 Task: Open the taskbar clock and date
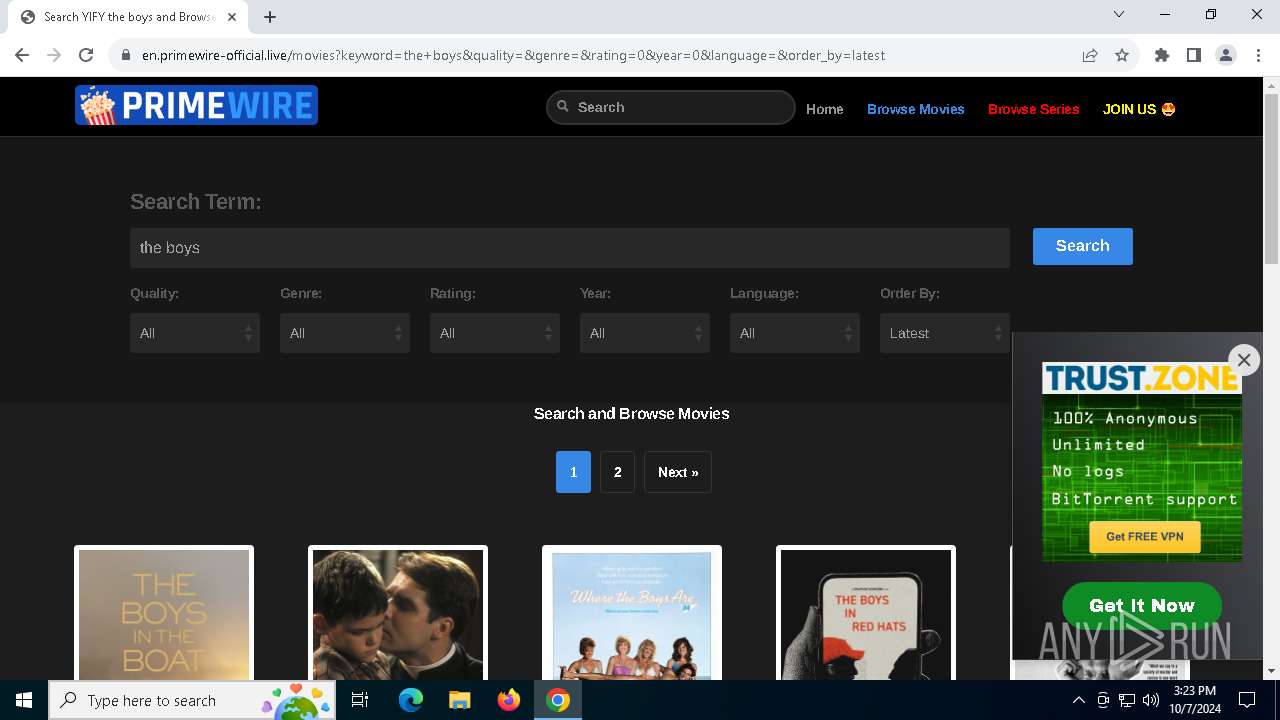coord(1194,700)
